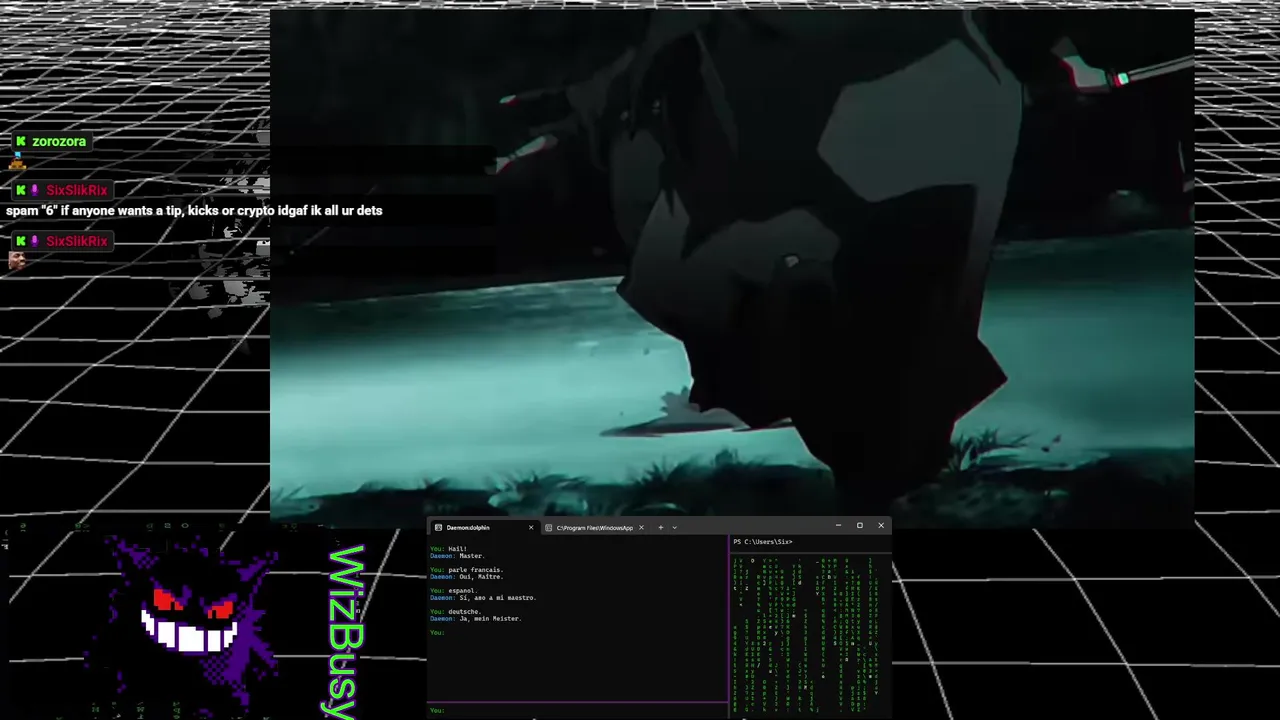Open a new terminal tab with plus
The image size is (1280, 720).
tap(660, 527)
